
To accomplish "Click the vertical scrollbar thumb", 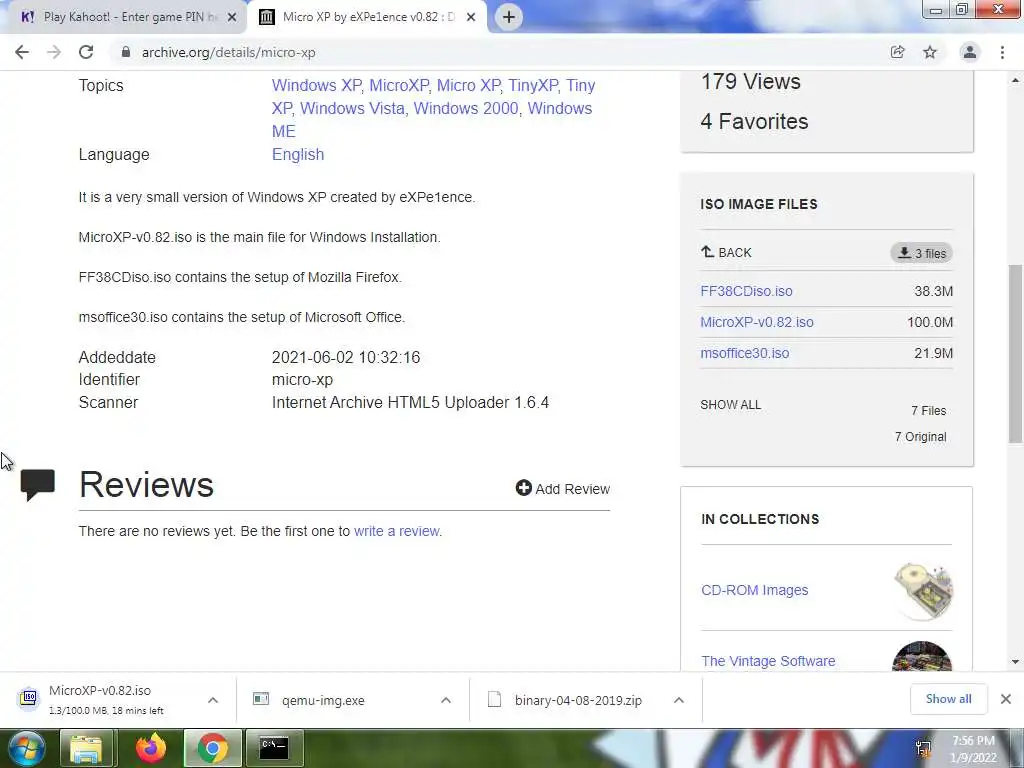I will coord(1016,354).
